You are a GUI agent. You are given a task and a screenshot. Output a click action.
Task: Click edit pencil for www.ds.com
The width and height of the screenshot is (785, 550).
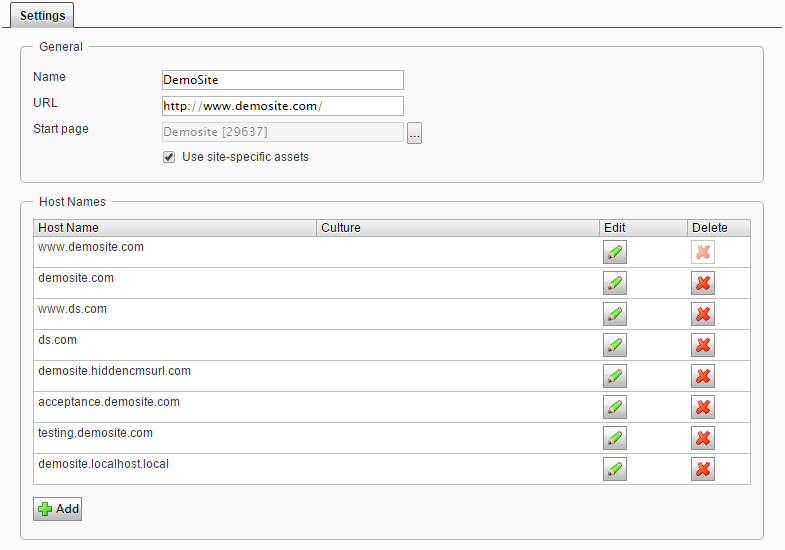[615, 314]
